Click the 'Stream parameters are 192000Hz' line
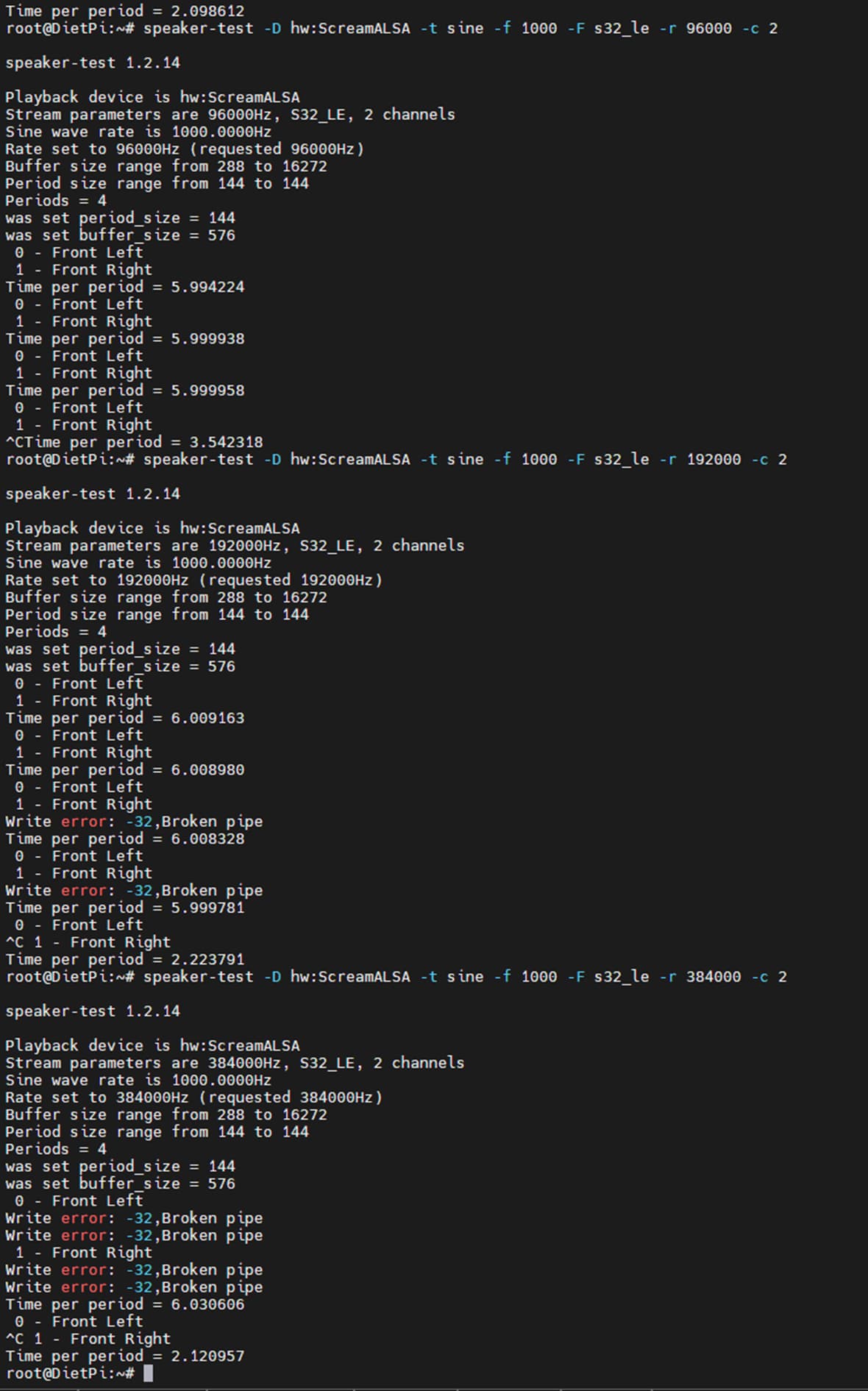Viewport: 868px width, 1391px height. tap(235, 546)
